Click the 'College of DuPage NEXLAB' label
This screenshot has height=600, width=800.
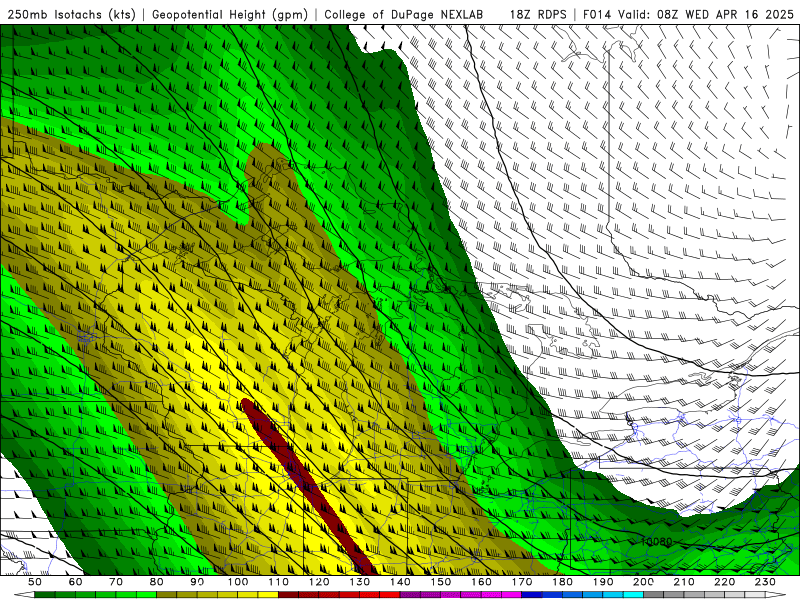404,15
